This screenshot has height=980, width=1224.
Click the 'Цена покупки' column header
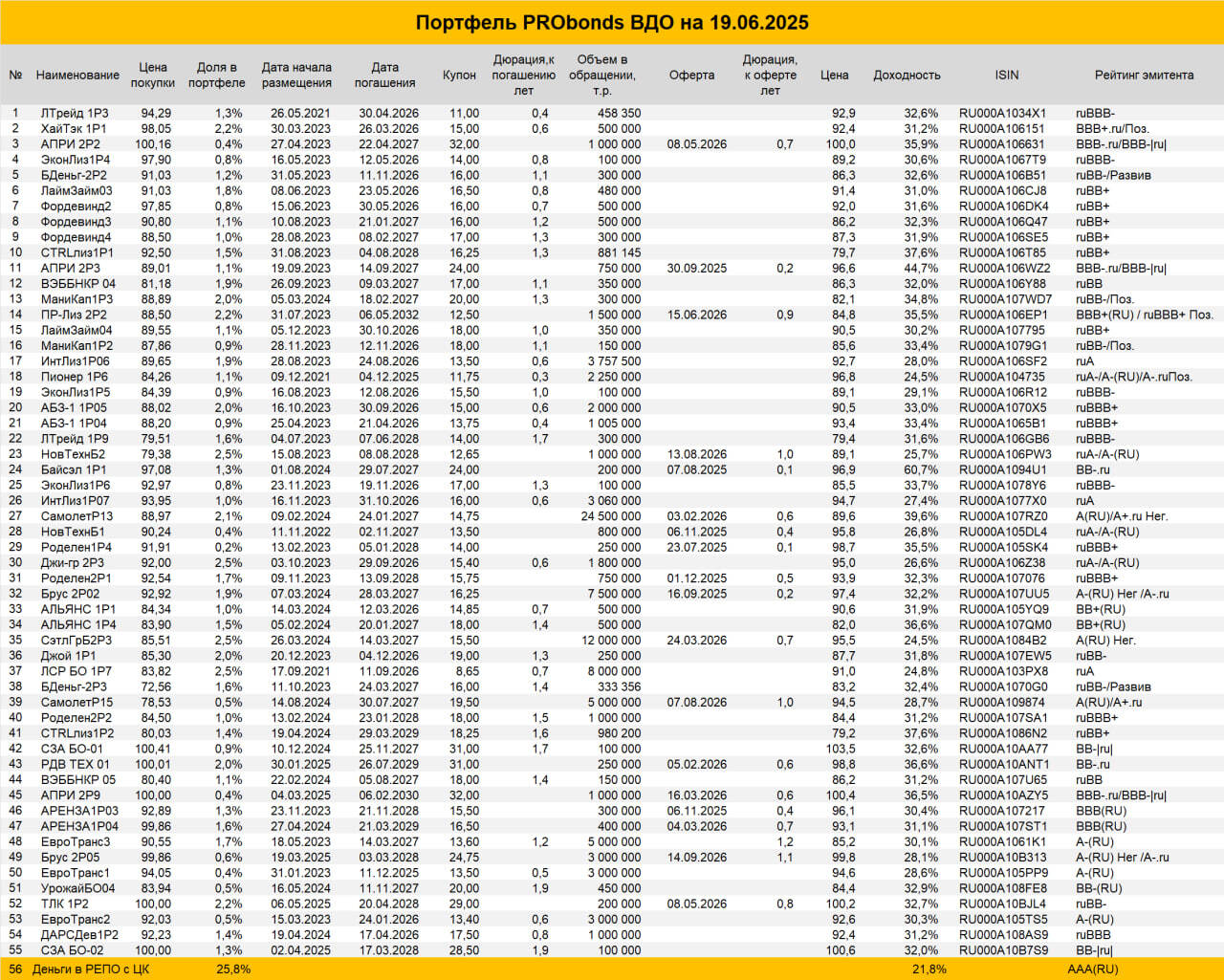pyautogui.click(x=153, y=76)
